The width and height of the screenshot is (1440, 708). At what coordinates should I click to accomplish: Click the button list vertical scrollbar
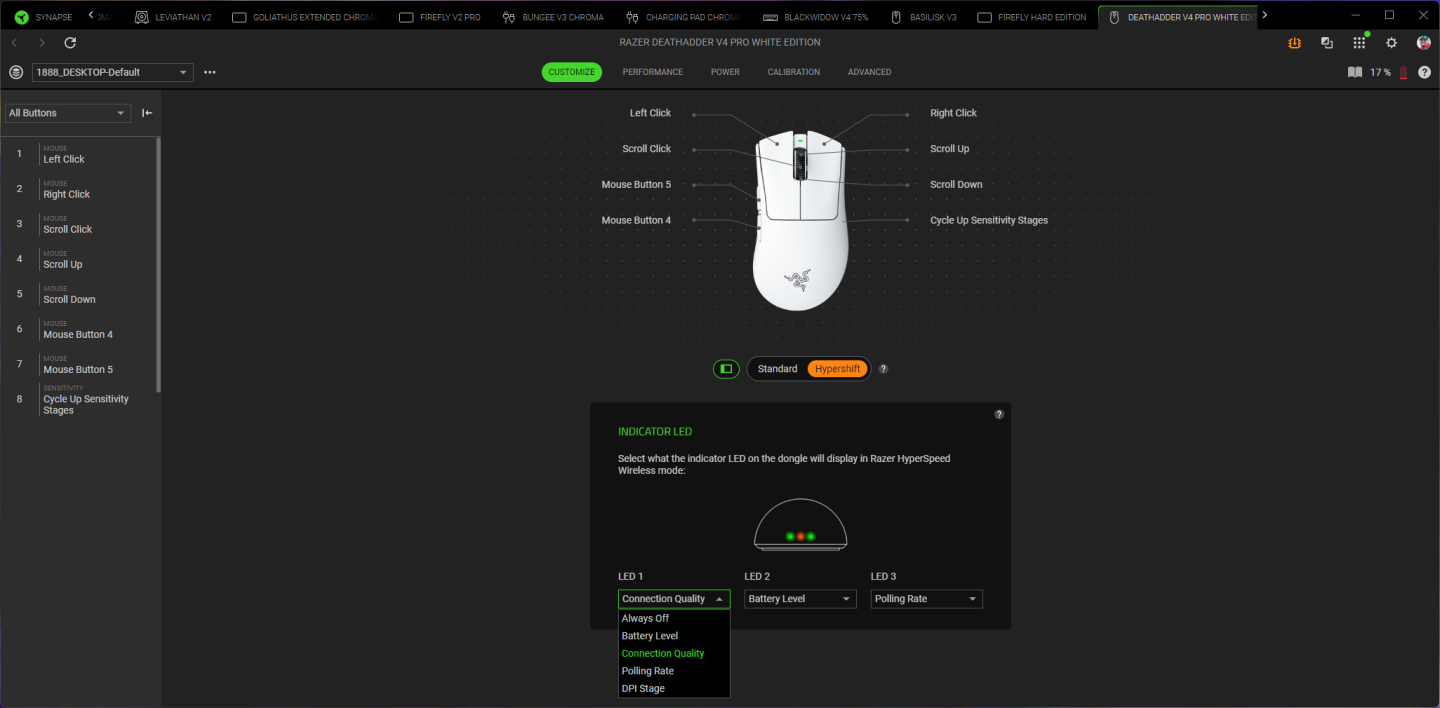coord(158,265)
